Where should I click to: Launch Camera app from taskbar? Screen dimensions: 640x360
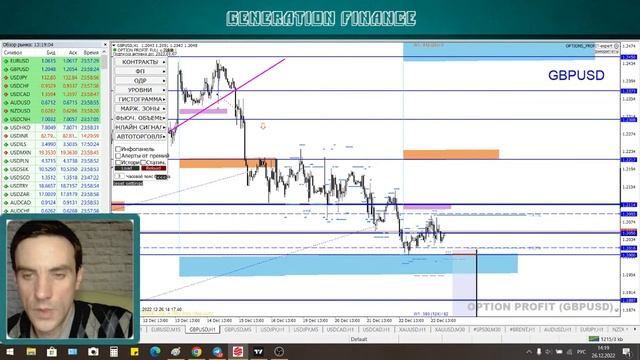pyautogui.click(x=93, y=352)
